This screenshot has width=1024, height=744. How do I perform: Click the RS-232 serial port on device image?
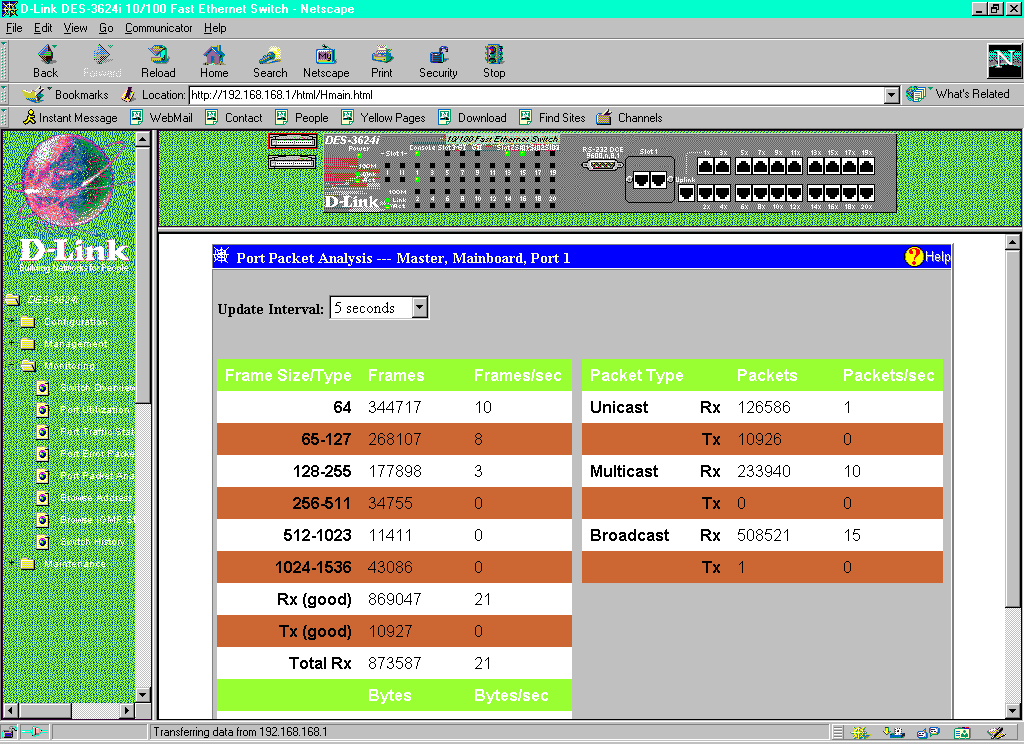pos(602,167)
